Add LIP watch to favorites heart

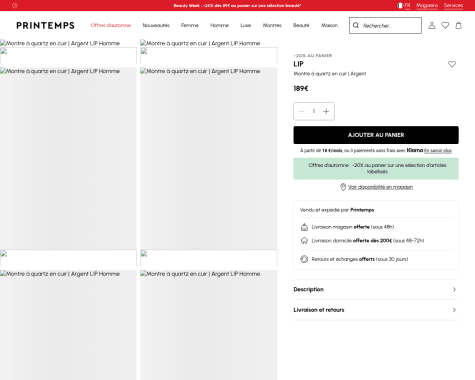coord(452,64)
